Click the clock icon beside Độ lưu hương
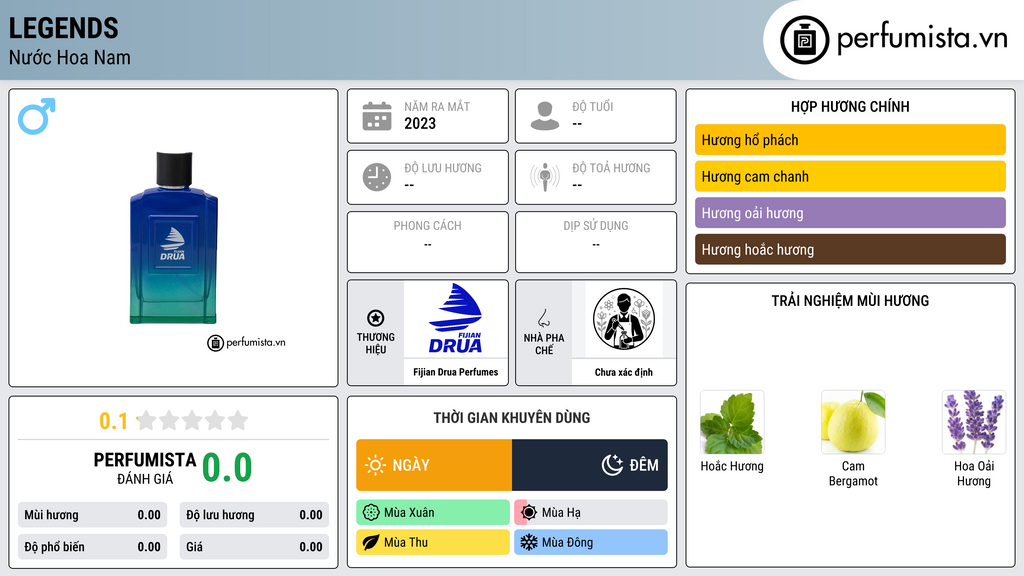This screenshot has width=1024, height=576. 377,177
